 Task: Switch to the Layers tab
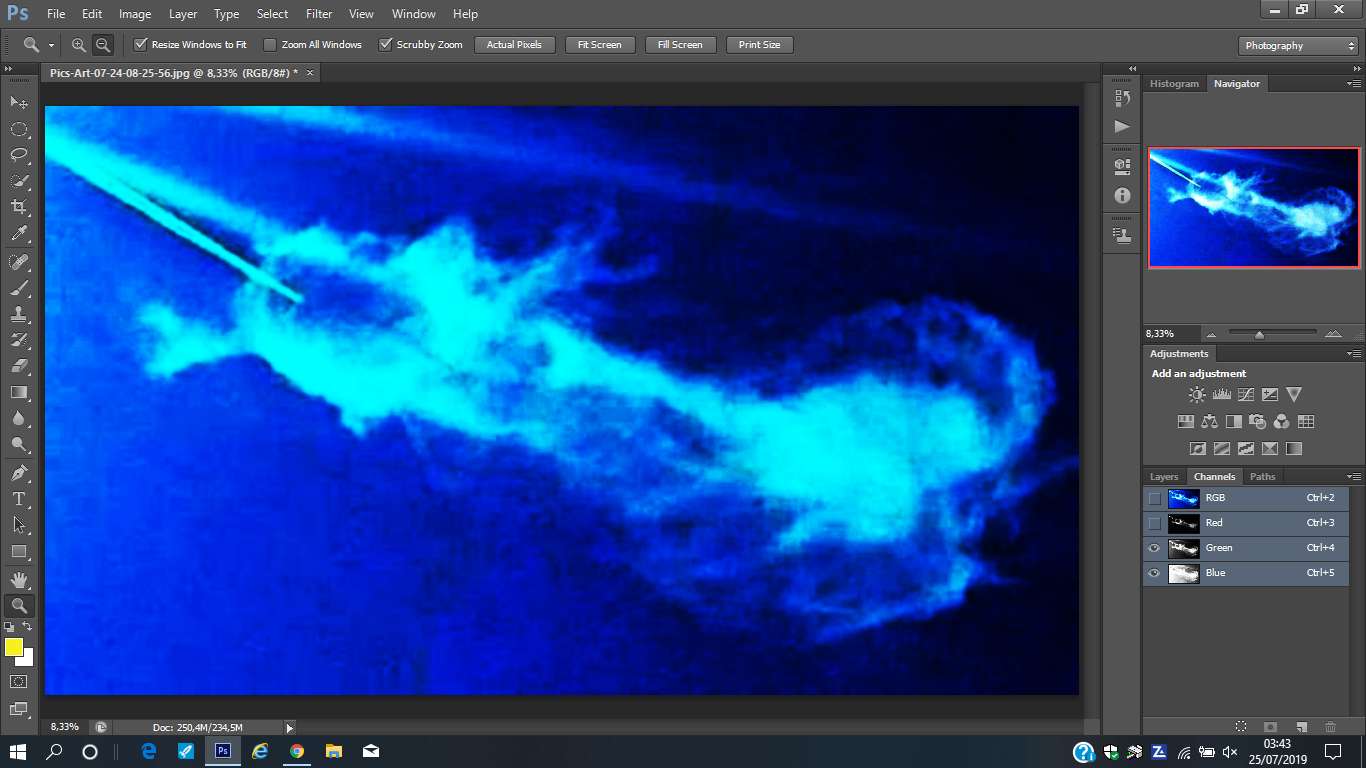[1164, 477]
